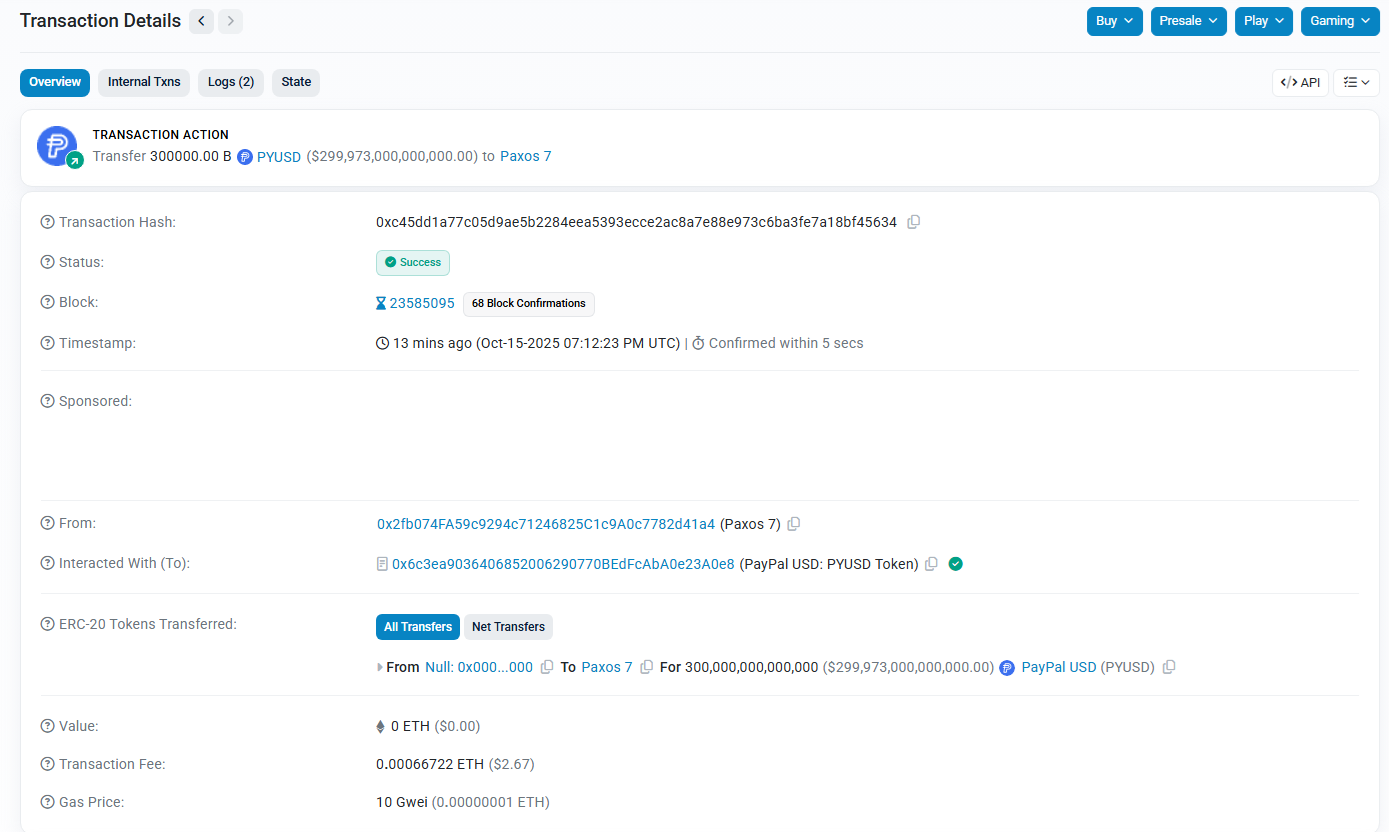This screenshot has height=832, width=1389.
Task: Copy the transaction hash to clipboard
Action: tap(913, 222)
